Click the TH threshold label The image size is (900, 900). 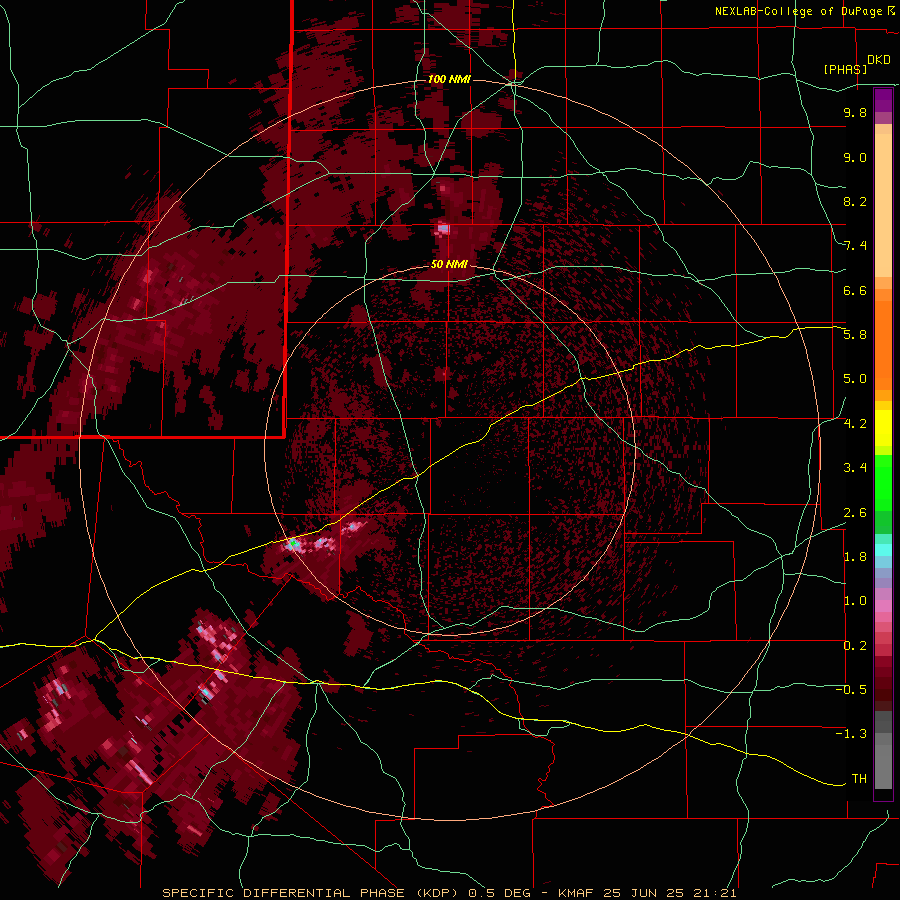click(859, 779)
